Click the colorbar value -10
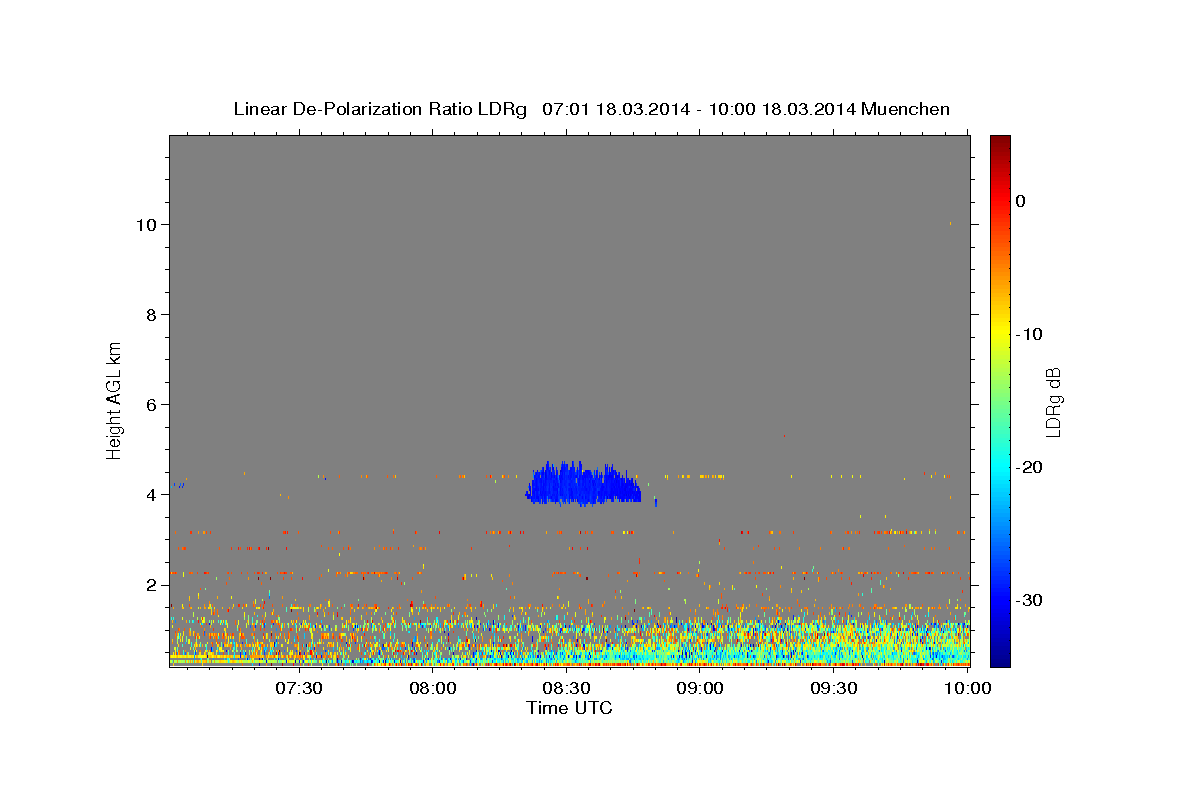 point(1029,334)
